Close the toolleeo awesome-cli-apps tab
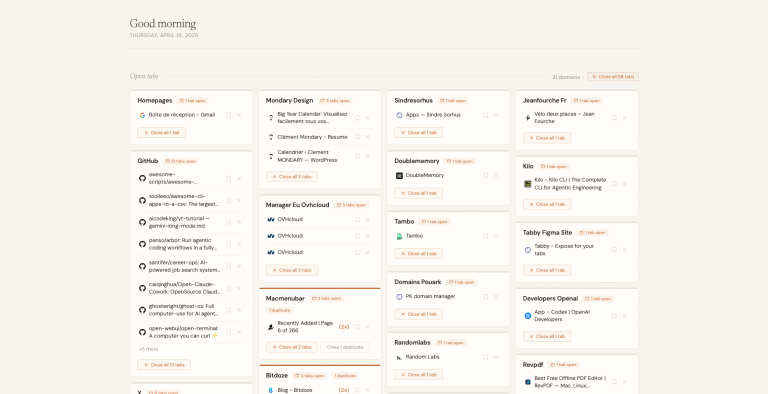Image resolution: width=768 pixels, height=394 pixels. pyautogui.click(x=239, y=200)
